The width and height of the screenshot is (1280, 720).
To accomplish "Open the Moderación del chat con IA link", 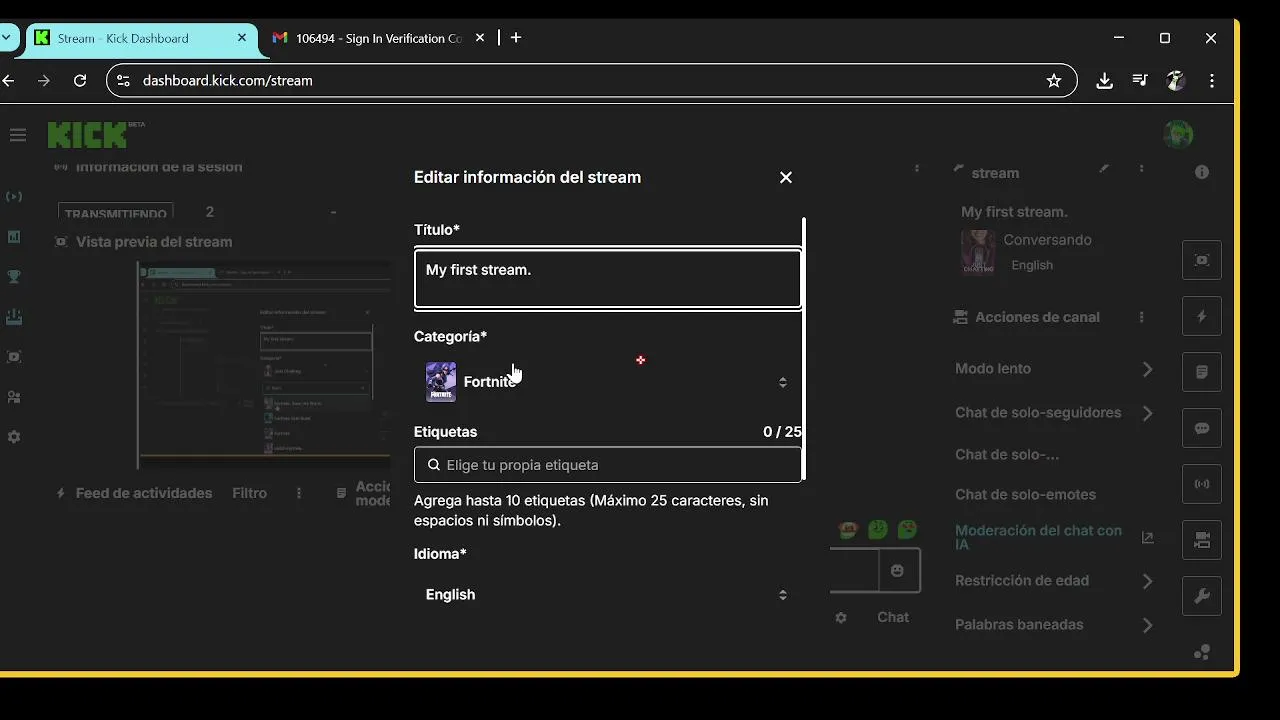I will click(1054, 537).
